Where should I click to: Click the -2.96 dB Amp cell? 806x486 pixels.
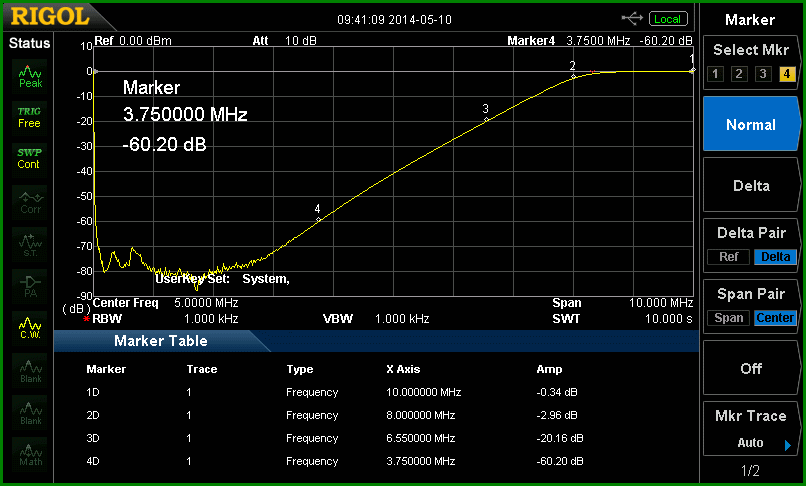(557, 416)
